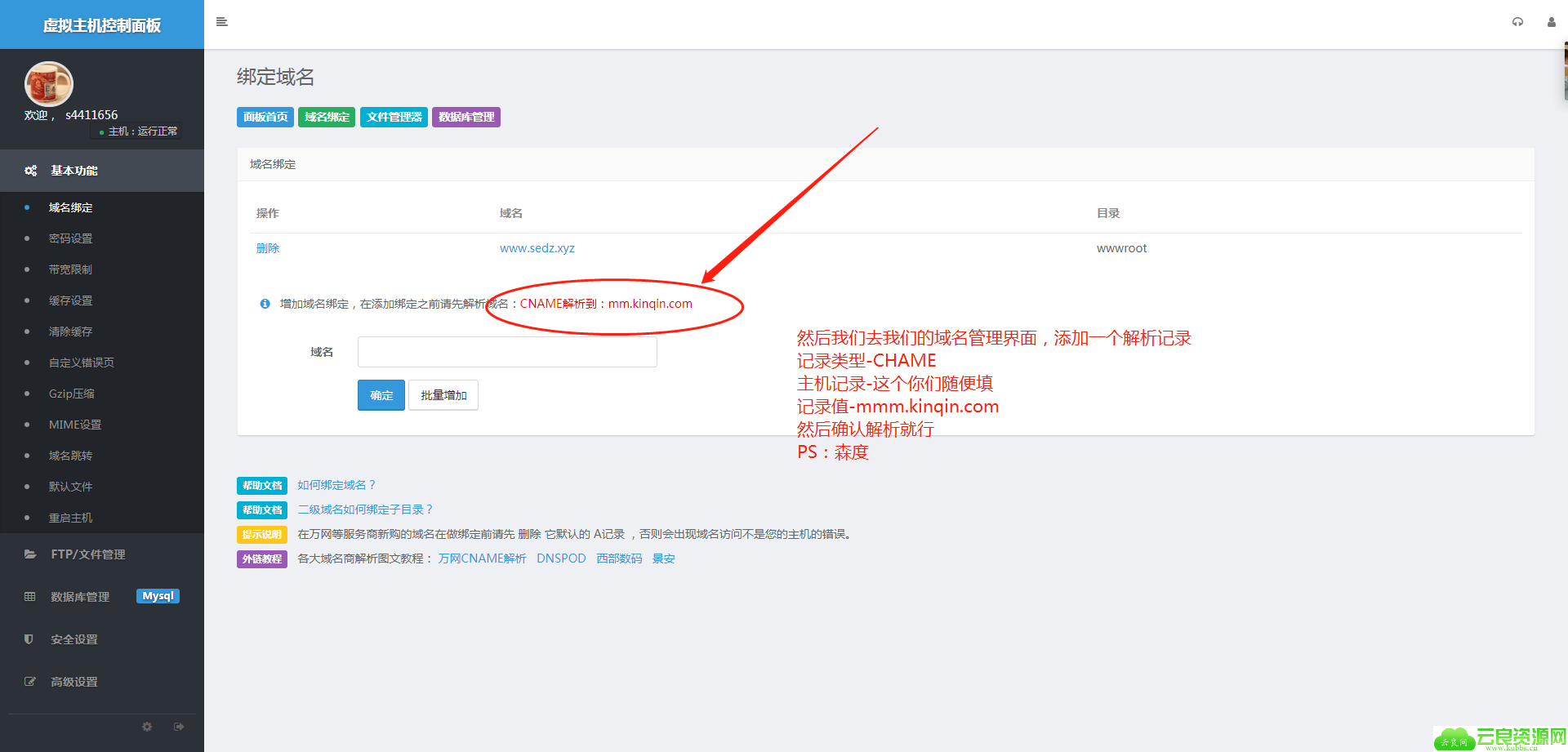
Task: Open settings gear icon at sidebar bottom
Action: coord(147,727)
